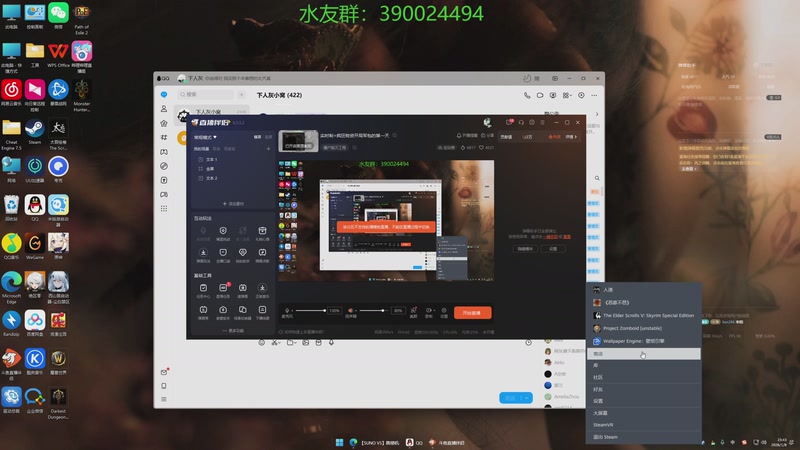Open the speaker device dropdown arrow
This screenshot has height=450, width=800.
(x=356, y=310)
